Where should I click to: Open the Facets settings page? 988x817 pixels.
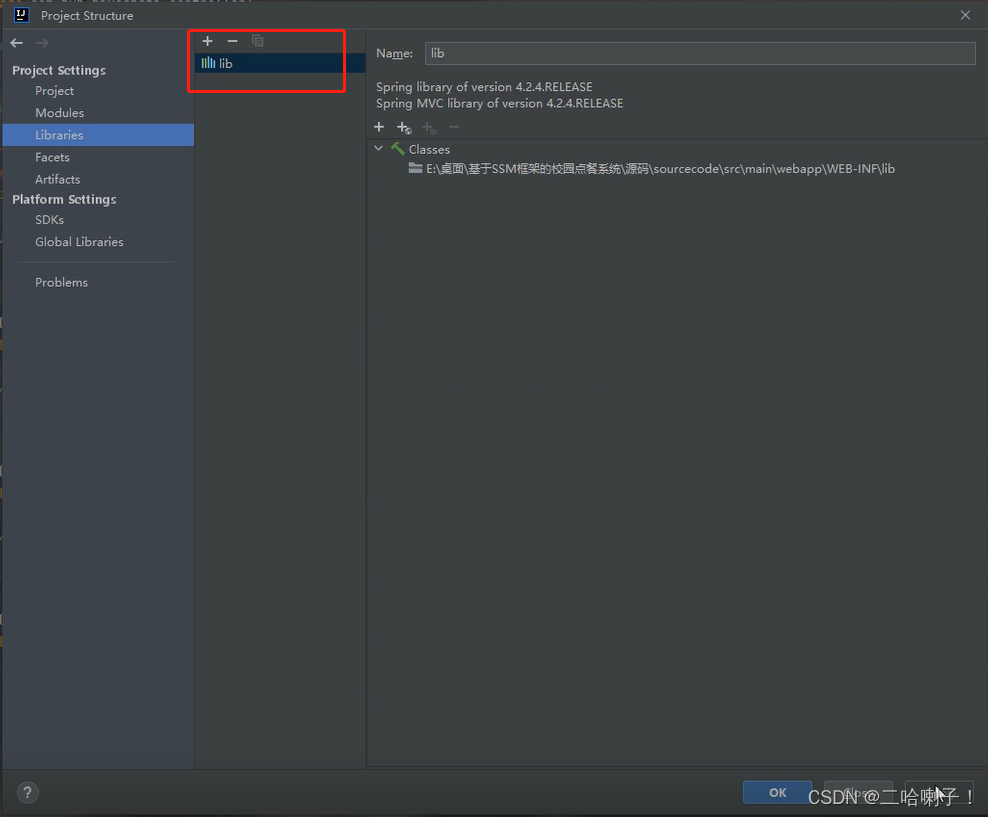tap(52, 157)
